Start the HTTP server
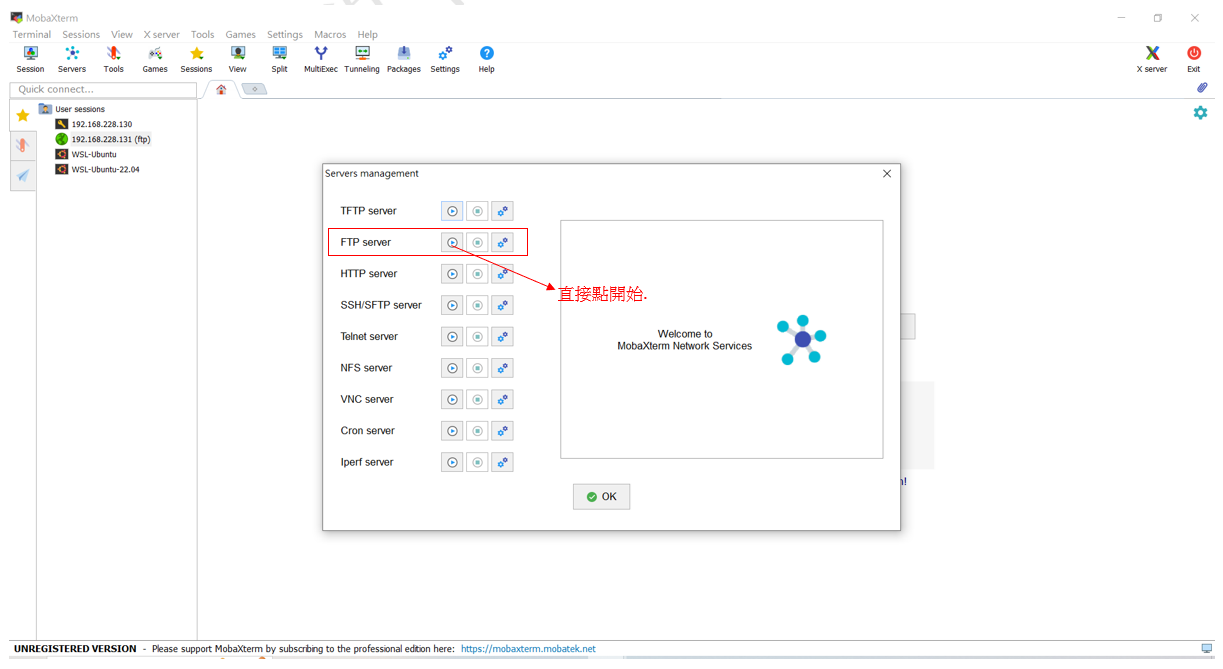 452,274
